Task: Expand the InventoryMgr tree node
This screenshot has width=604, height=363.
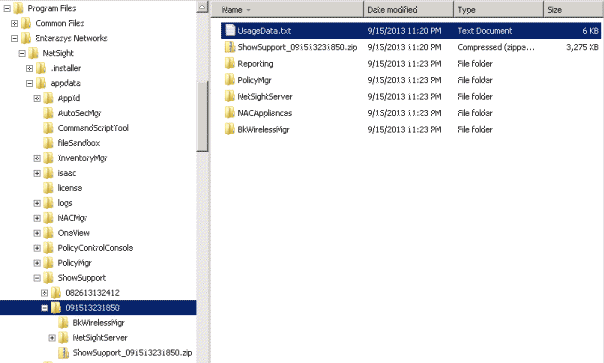Action: 37,158
